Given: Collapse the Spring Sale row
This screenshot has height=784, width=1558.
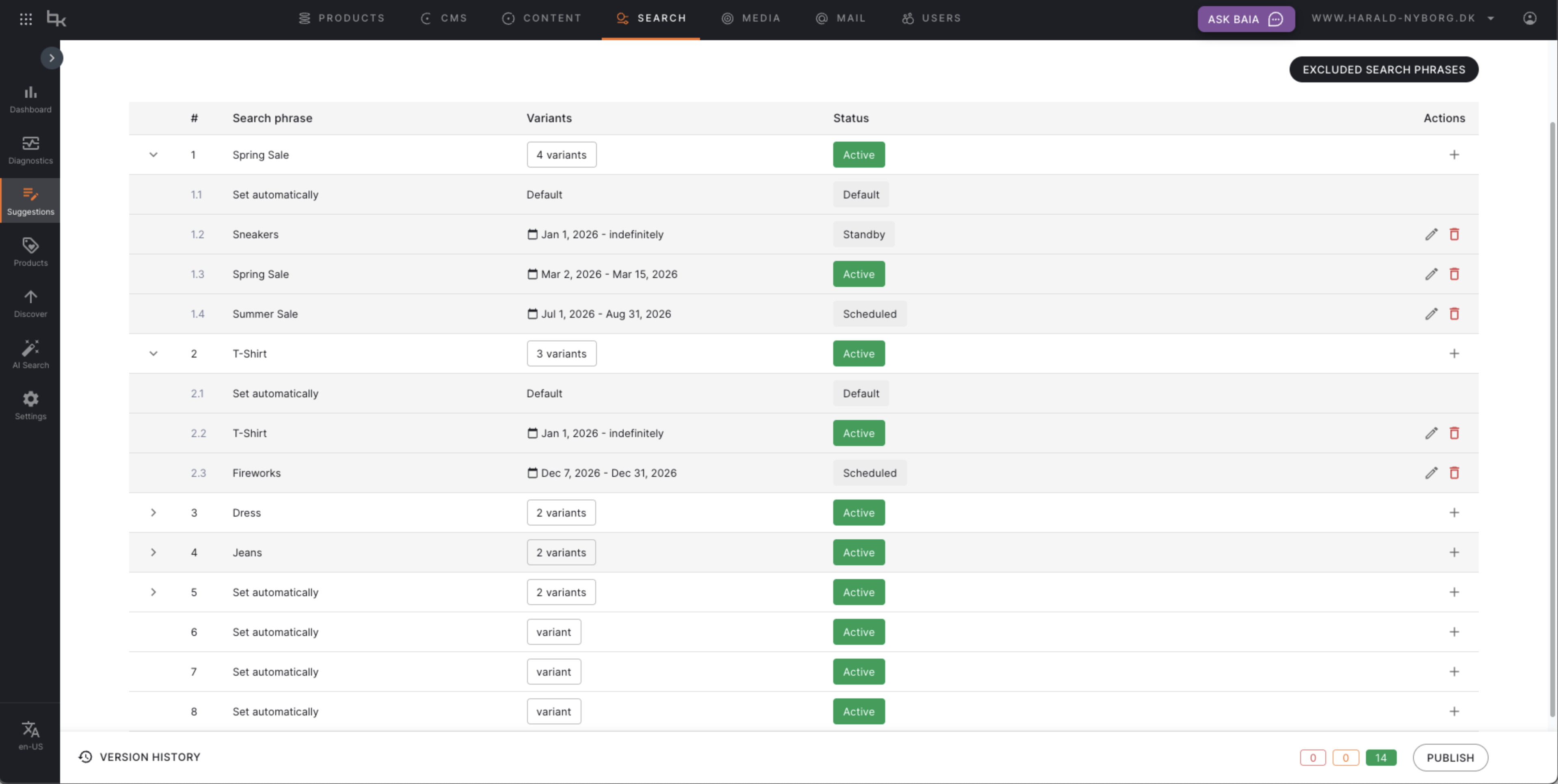Looking at the screenshot, I should click(153, 155).
